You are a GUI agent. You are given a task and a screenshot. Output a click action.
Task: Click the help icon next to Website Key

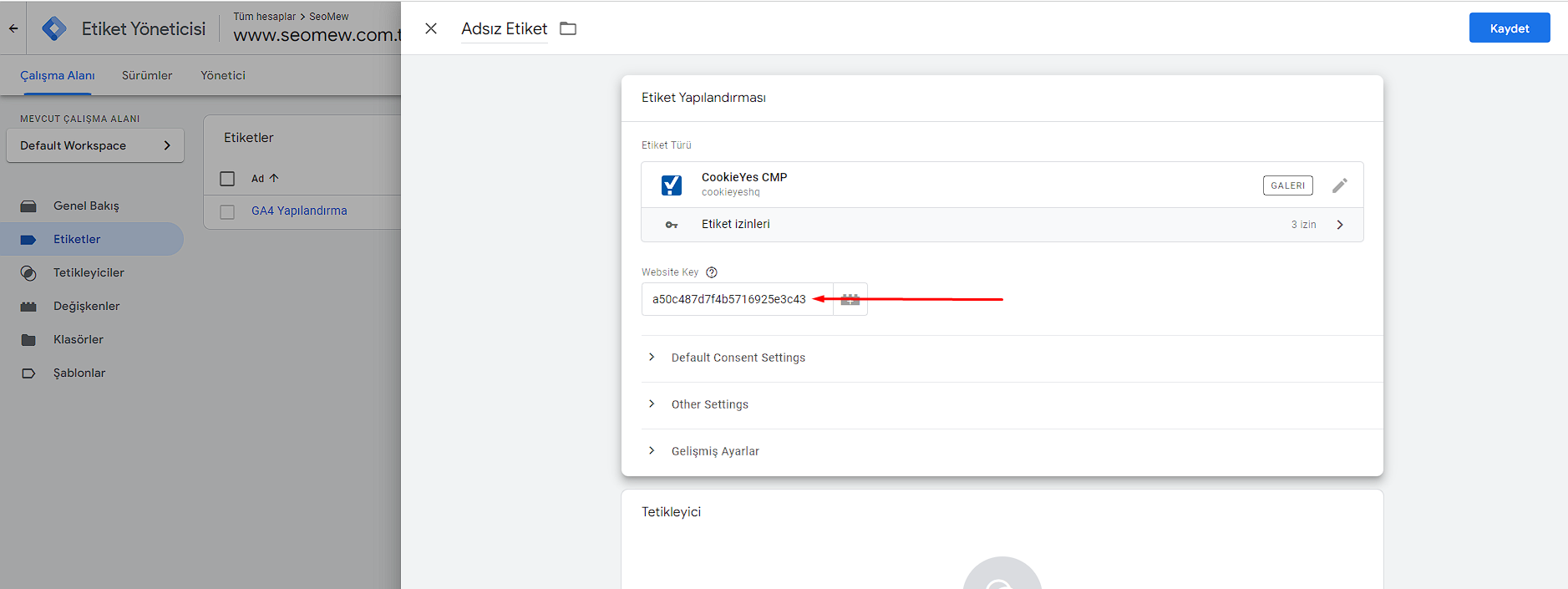point(712,272)
